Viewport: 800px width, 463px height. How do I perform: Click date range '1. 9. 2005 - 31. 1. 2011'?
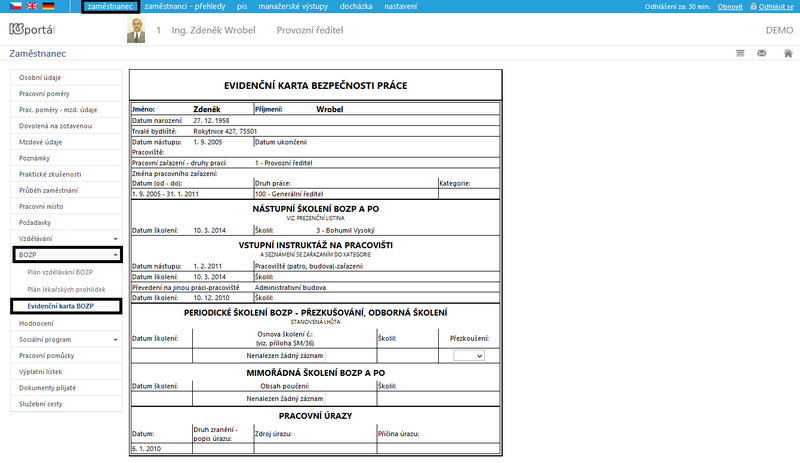click(x=165, y=194)
